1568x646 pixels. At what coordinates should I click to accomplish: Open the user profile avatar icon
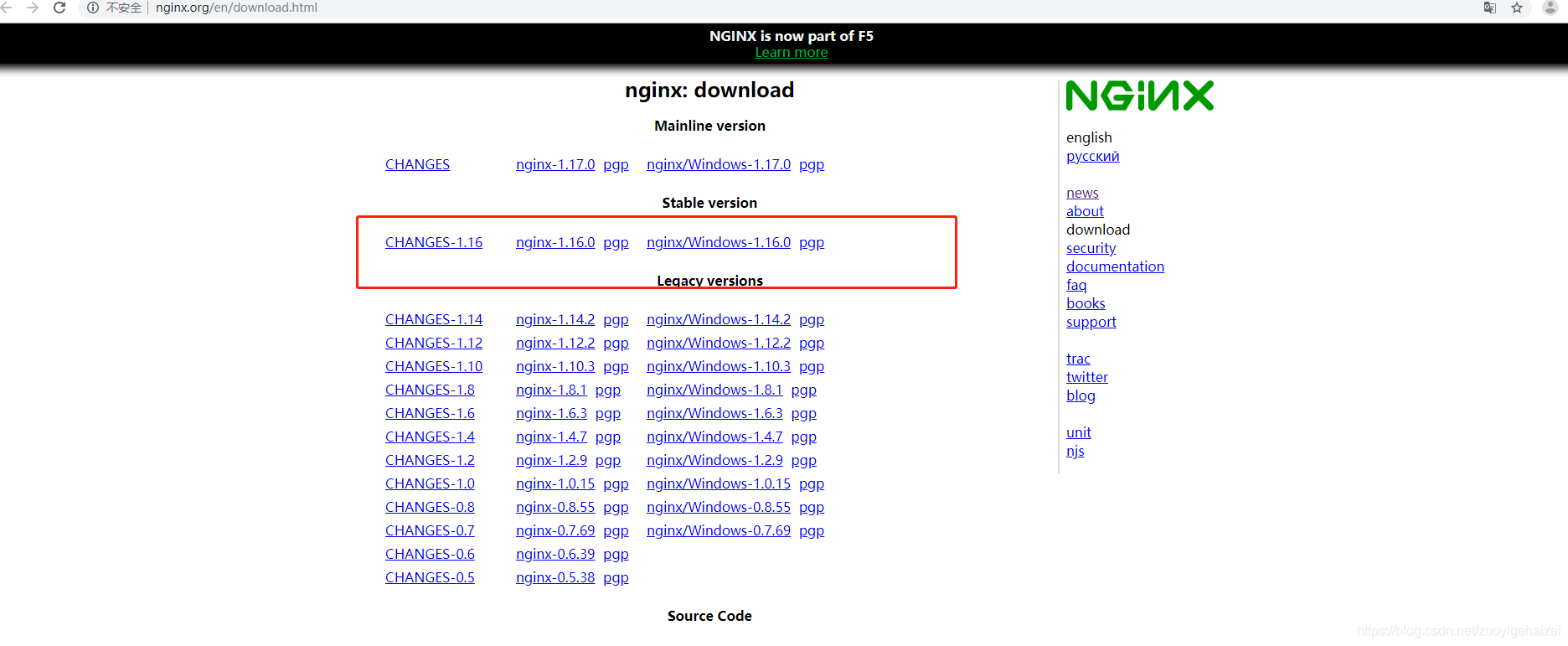coord(1550,8)
